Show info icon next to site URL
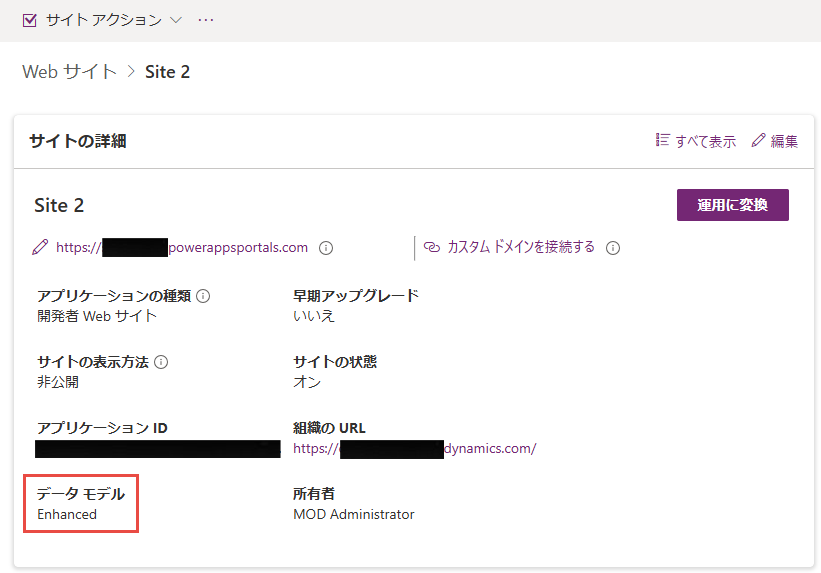Screen dimensions: 821x573 tap(326, 248)
